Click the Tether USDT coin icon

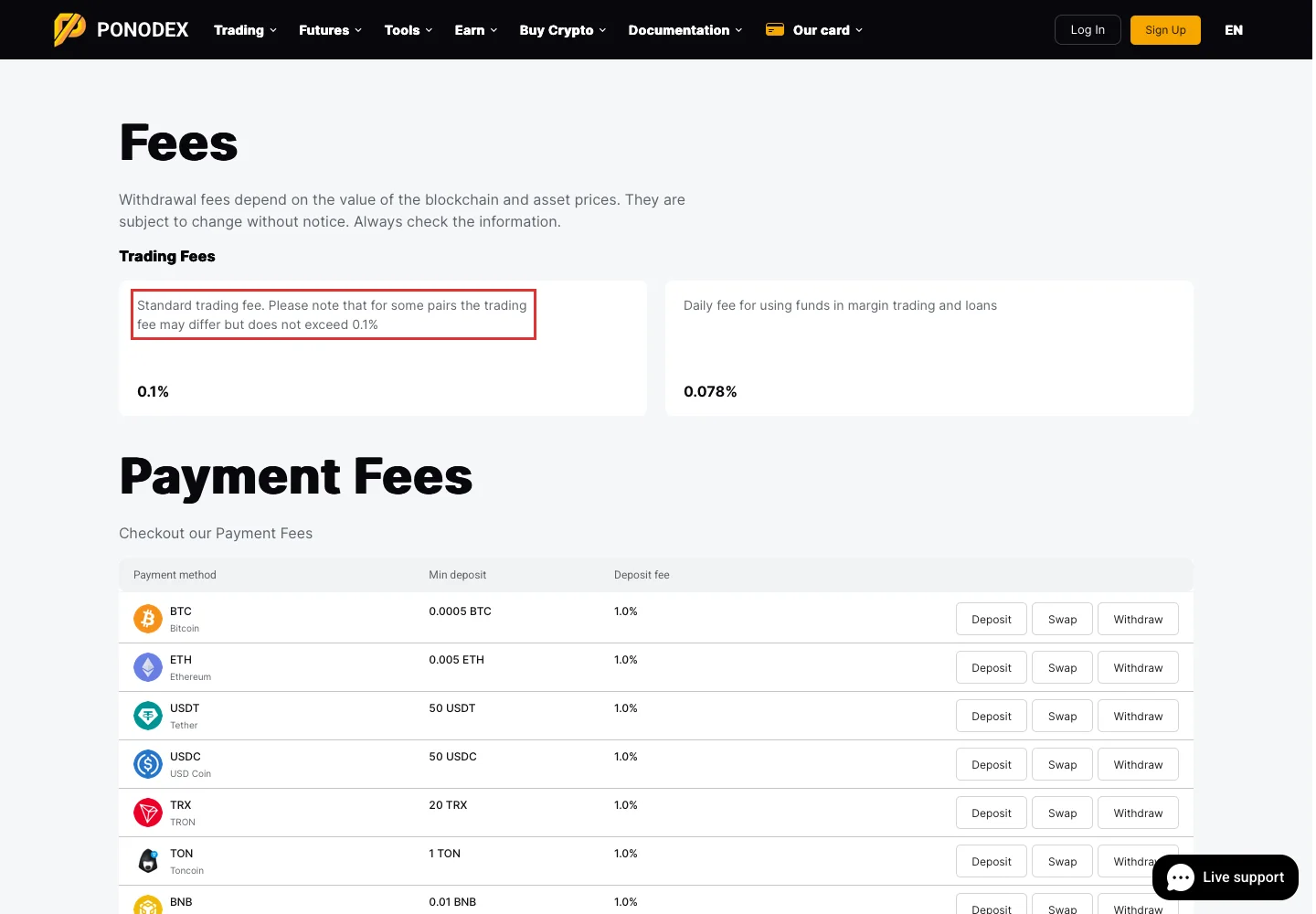click(x=148, y=716)
